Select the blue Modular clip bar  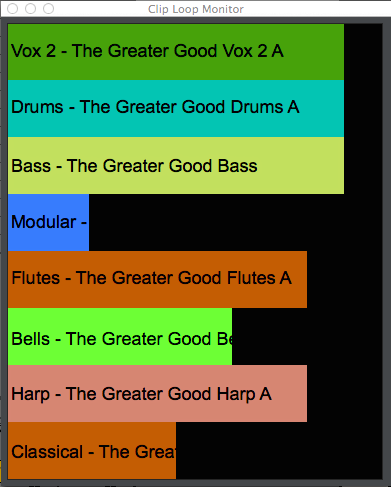coord(49,223)
